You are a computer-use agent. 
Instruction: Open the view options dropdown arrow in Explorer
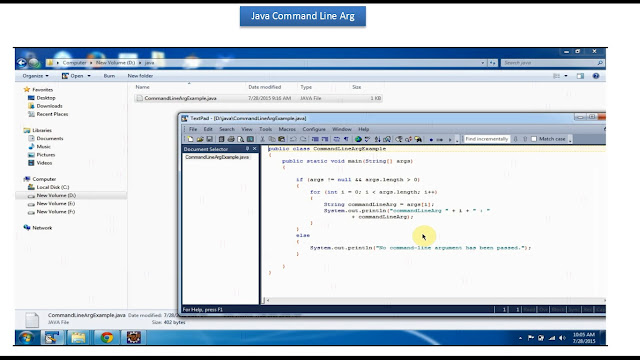[x=566, y=76]
